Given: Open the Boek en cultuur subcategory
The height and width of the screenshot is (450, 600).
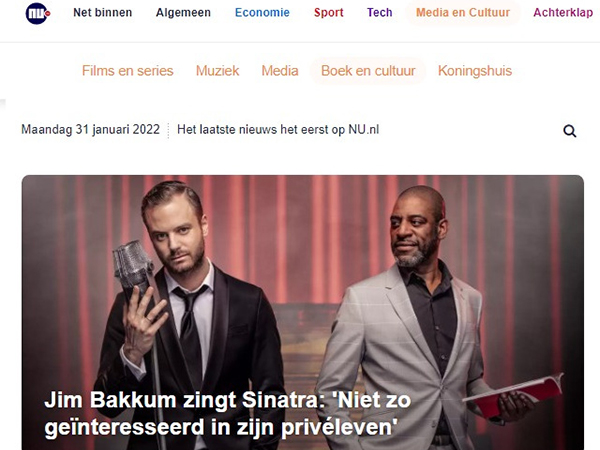Looking at the screenshot, I should pyautogui.click(x=368, y=71).
